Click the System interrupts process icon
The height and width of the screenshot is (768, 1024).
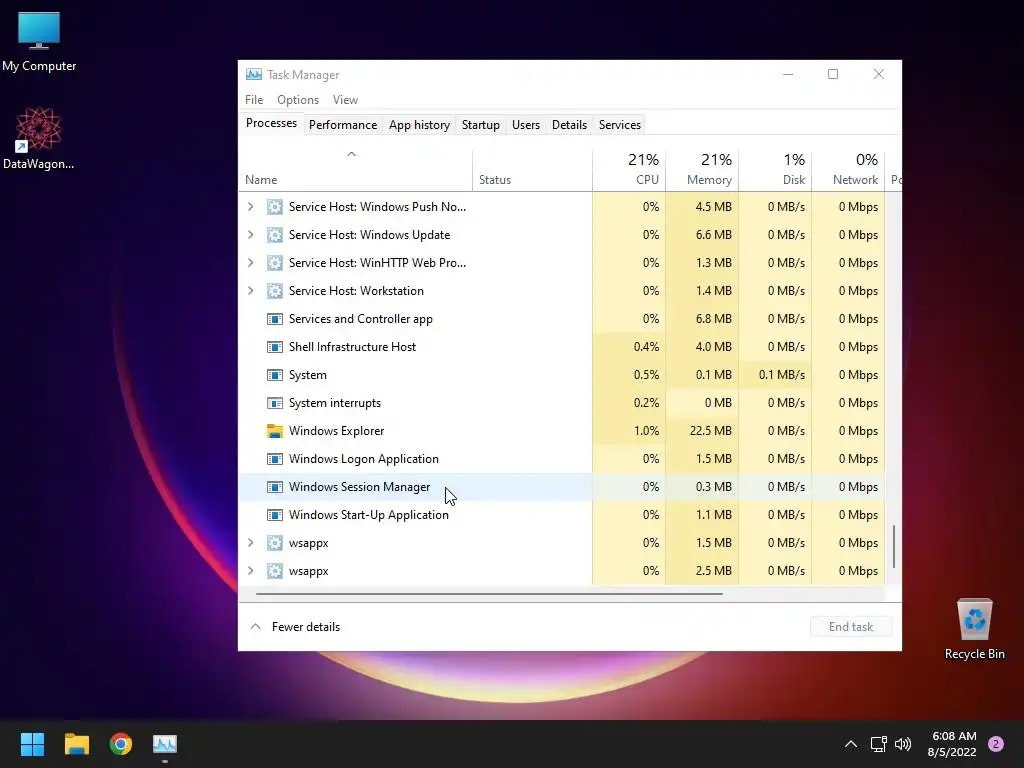coord(275,403)
